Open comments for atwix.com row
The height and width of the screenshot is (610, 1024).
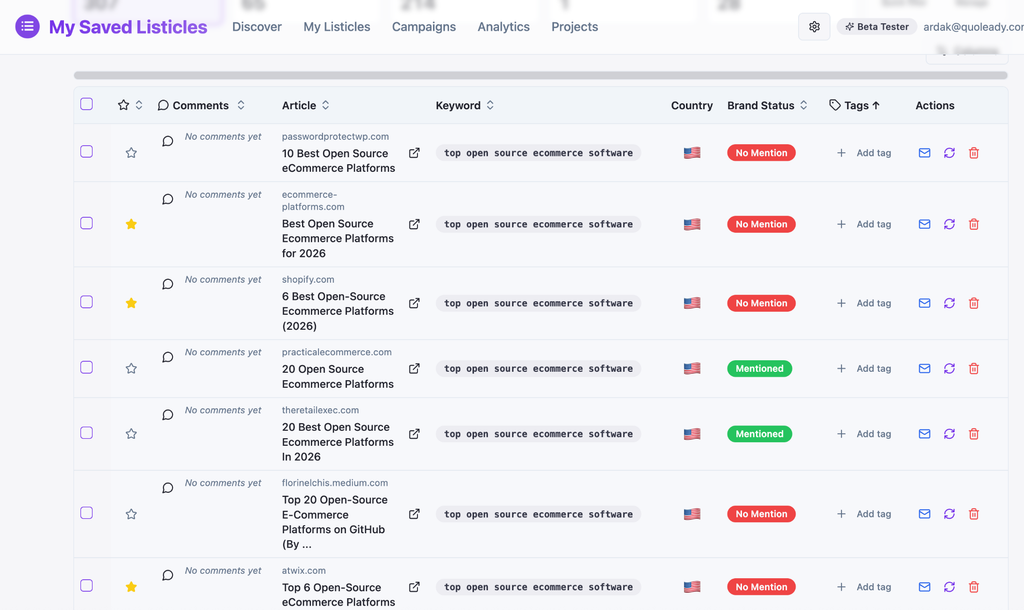click(x=168, y=575)
